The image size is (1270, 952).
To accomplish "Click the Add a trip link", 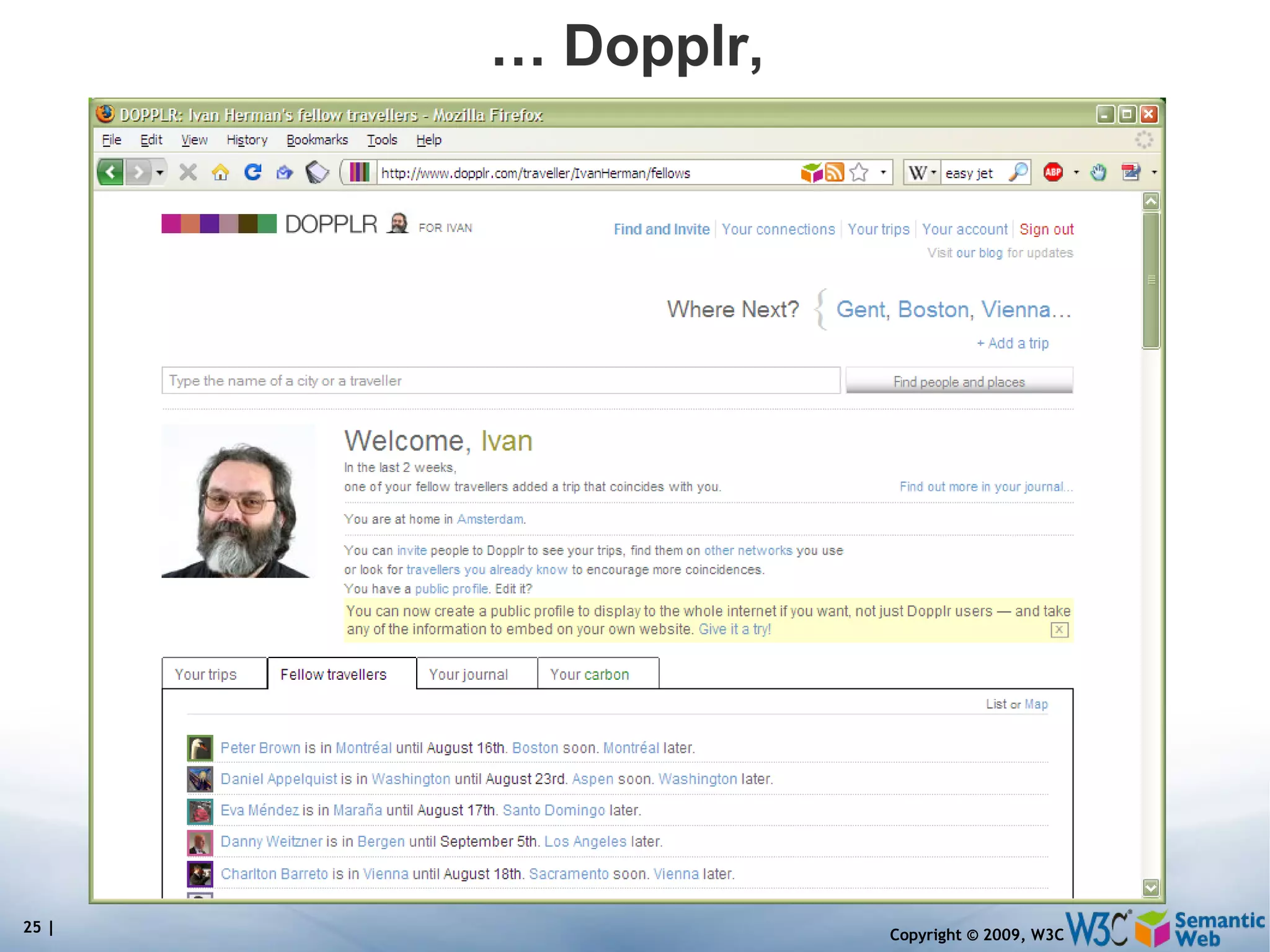I will 1013,343.
